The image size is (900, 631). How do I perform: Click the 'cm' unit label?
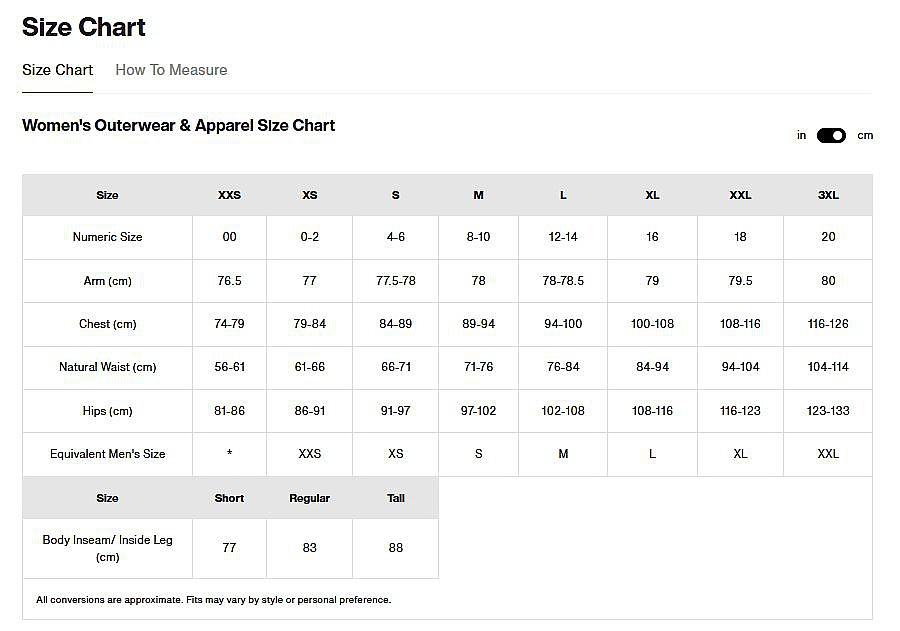(865, 136)
